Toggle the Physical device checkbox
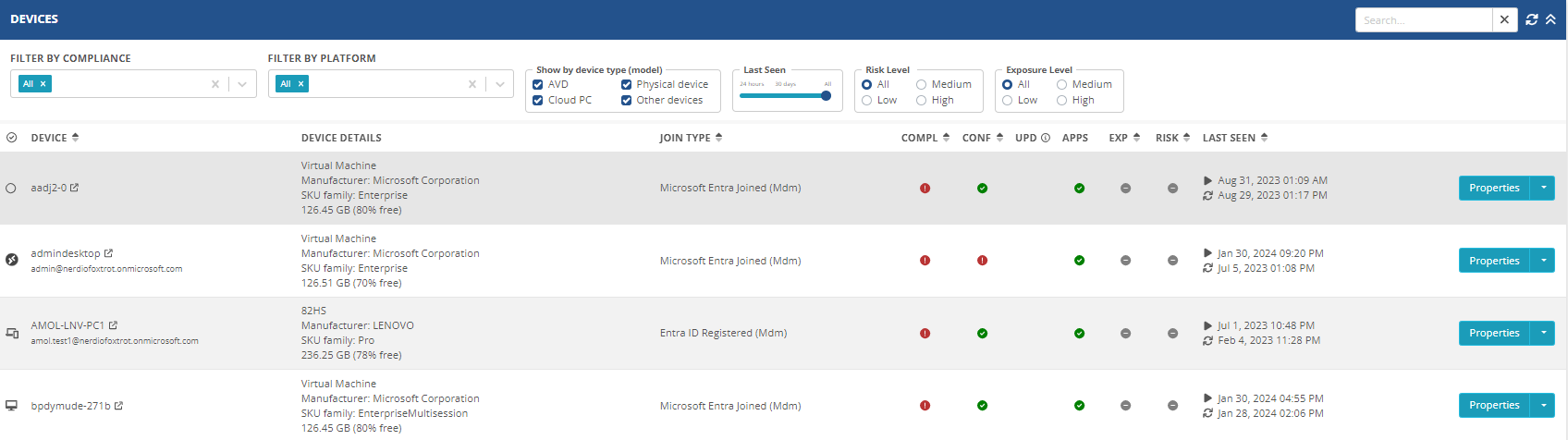This screenshot has width=1568, height=440. click(x=626, y=85)
